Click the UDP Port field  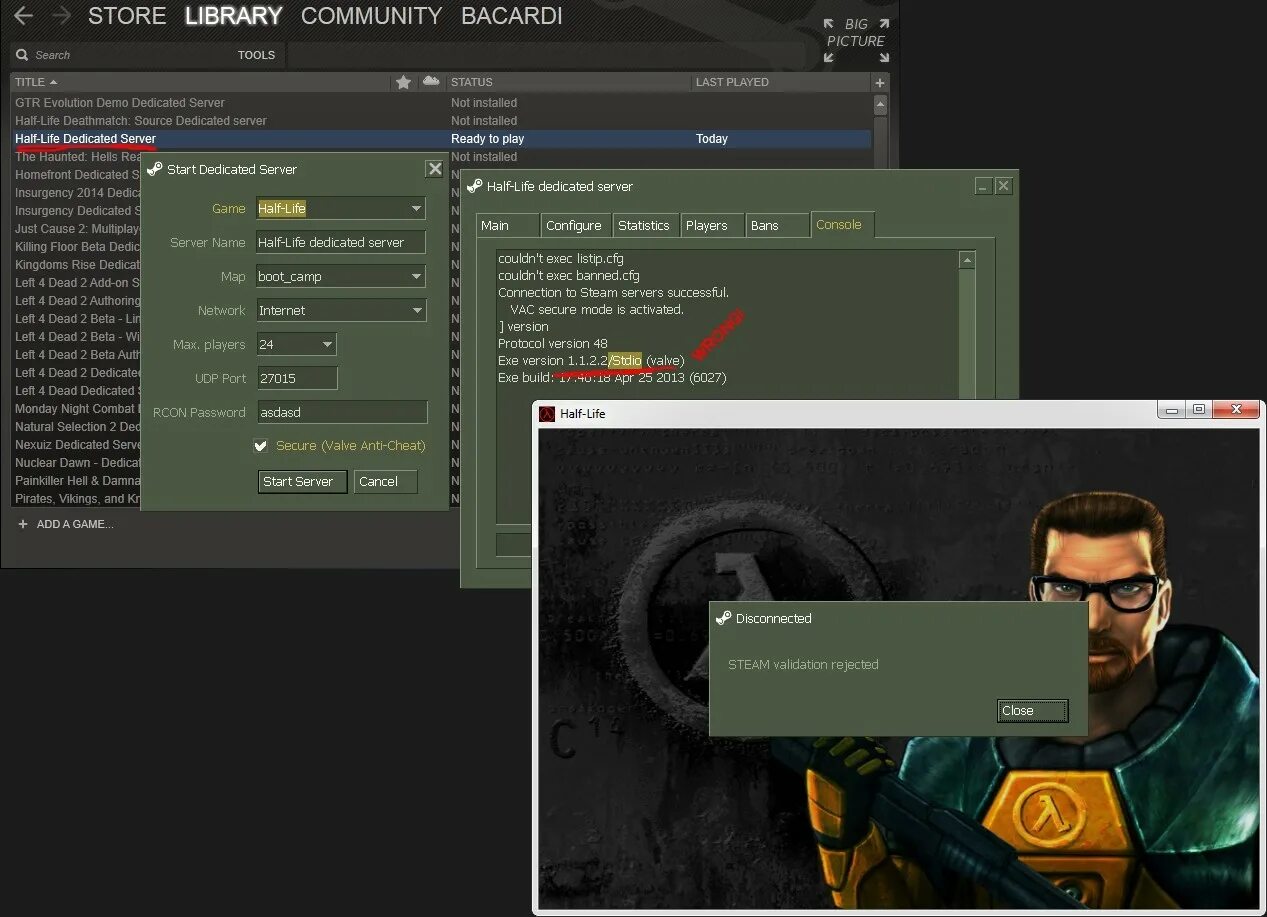(x=297, y=379)
